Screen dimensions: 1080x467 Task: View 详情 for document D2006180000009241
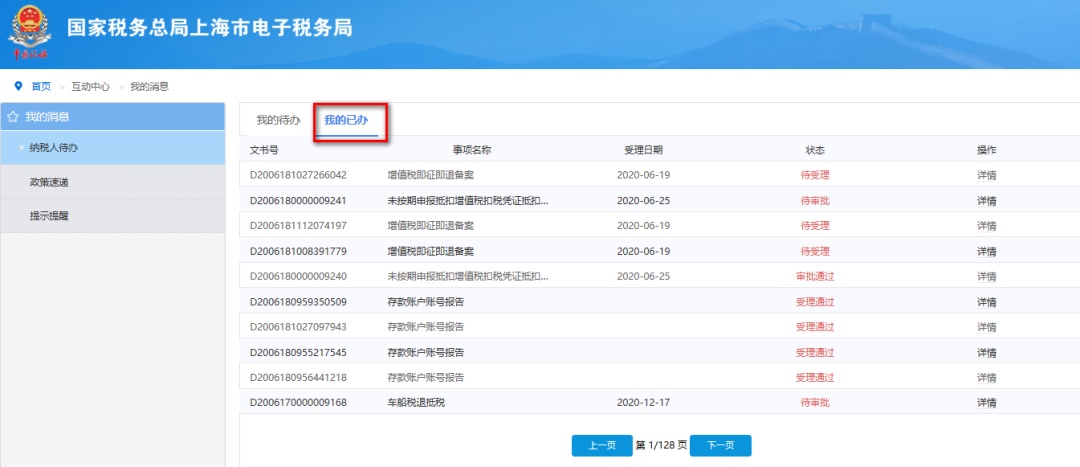986,200
